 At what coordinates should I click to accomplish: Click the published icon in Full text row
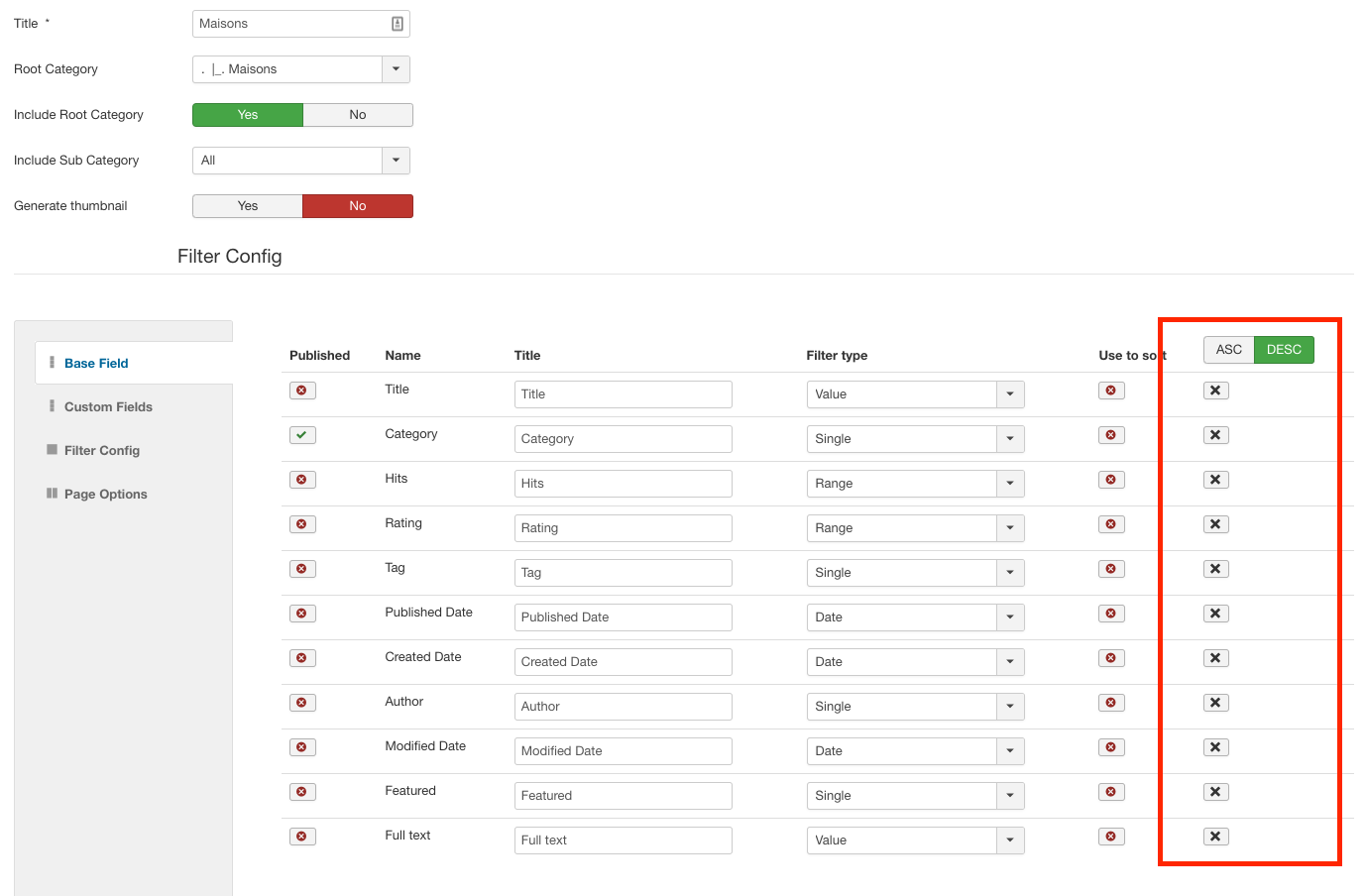302,837
